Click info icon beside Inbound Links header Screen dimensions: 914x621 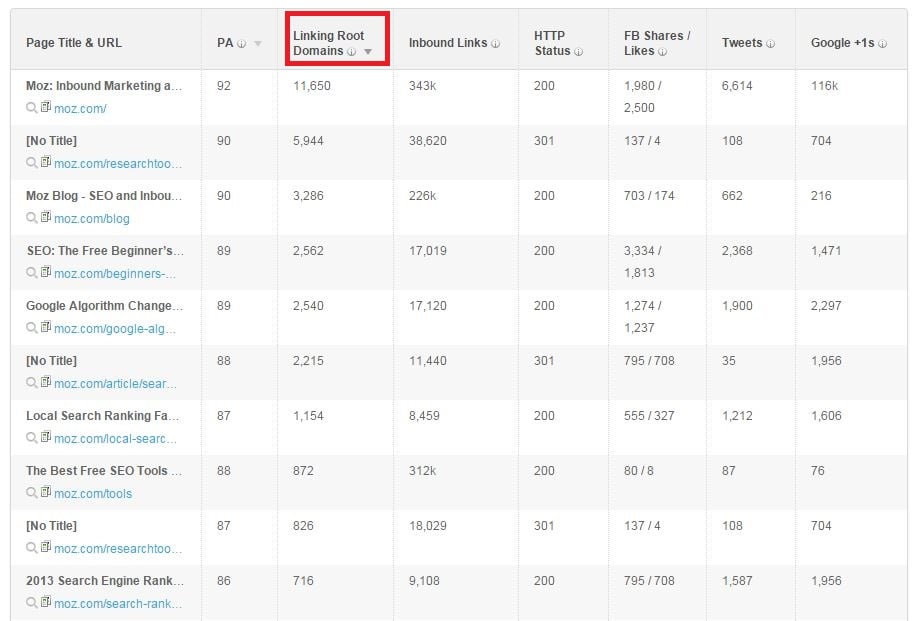[x=496, y=43]
